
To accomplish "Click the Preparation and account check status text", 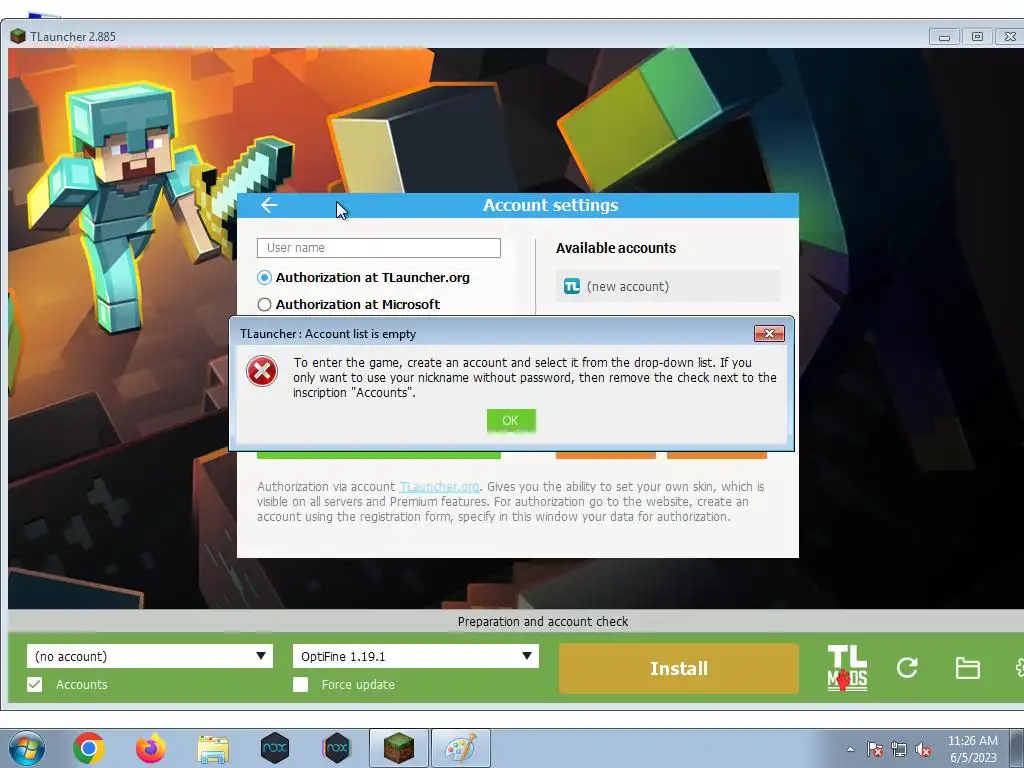I will click(x=543, y=622).
